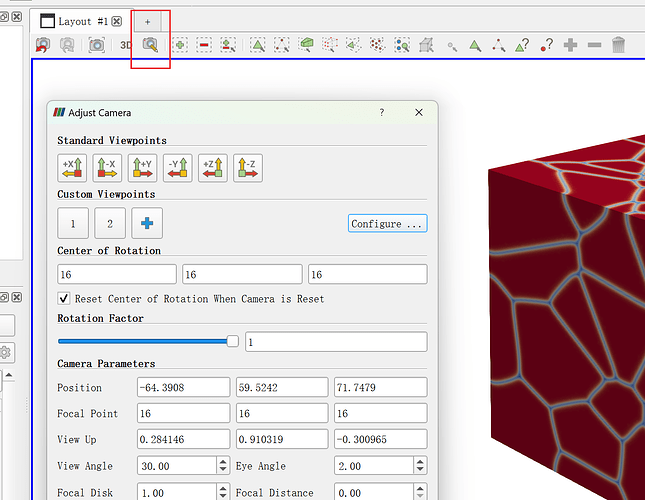
Task: Click View Up field showing 0.284146
Action: coord(183,439)
